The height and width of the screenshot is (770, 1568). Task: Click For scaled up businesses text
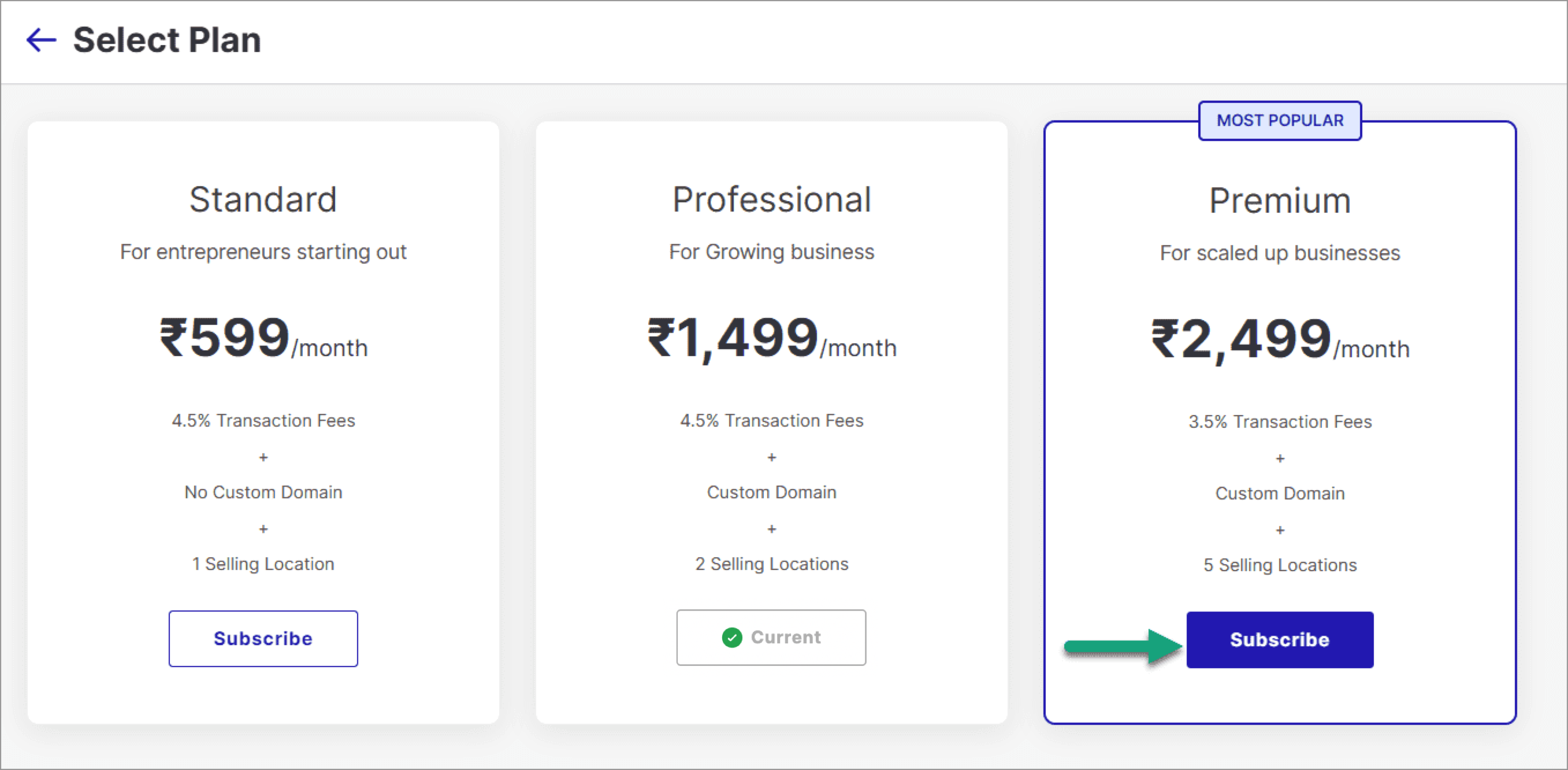(1280, 252)
